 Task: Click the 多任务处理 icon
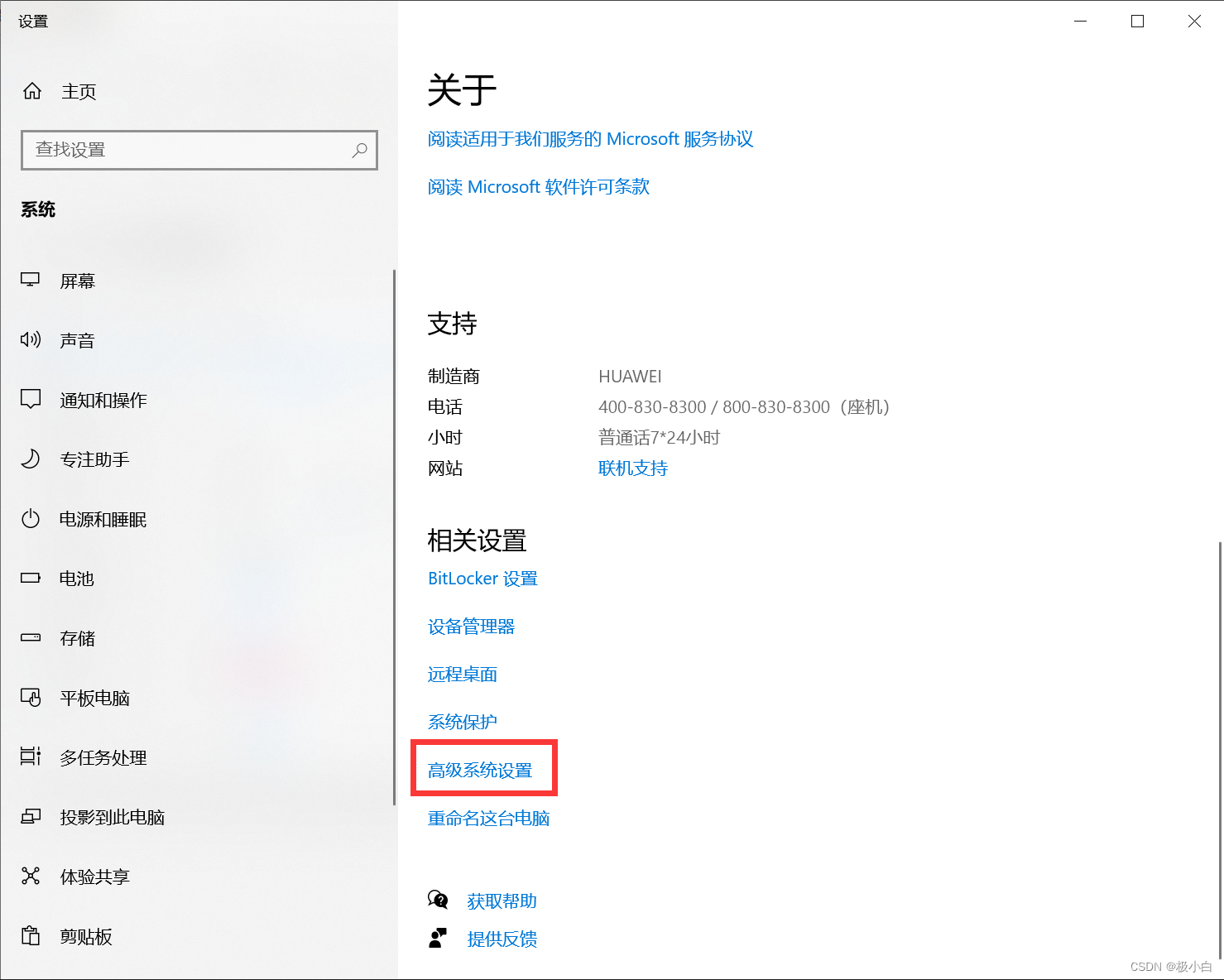31,757
